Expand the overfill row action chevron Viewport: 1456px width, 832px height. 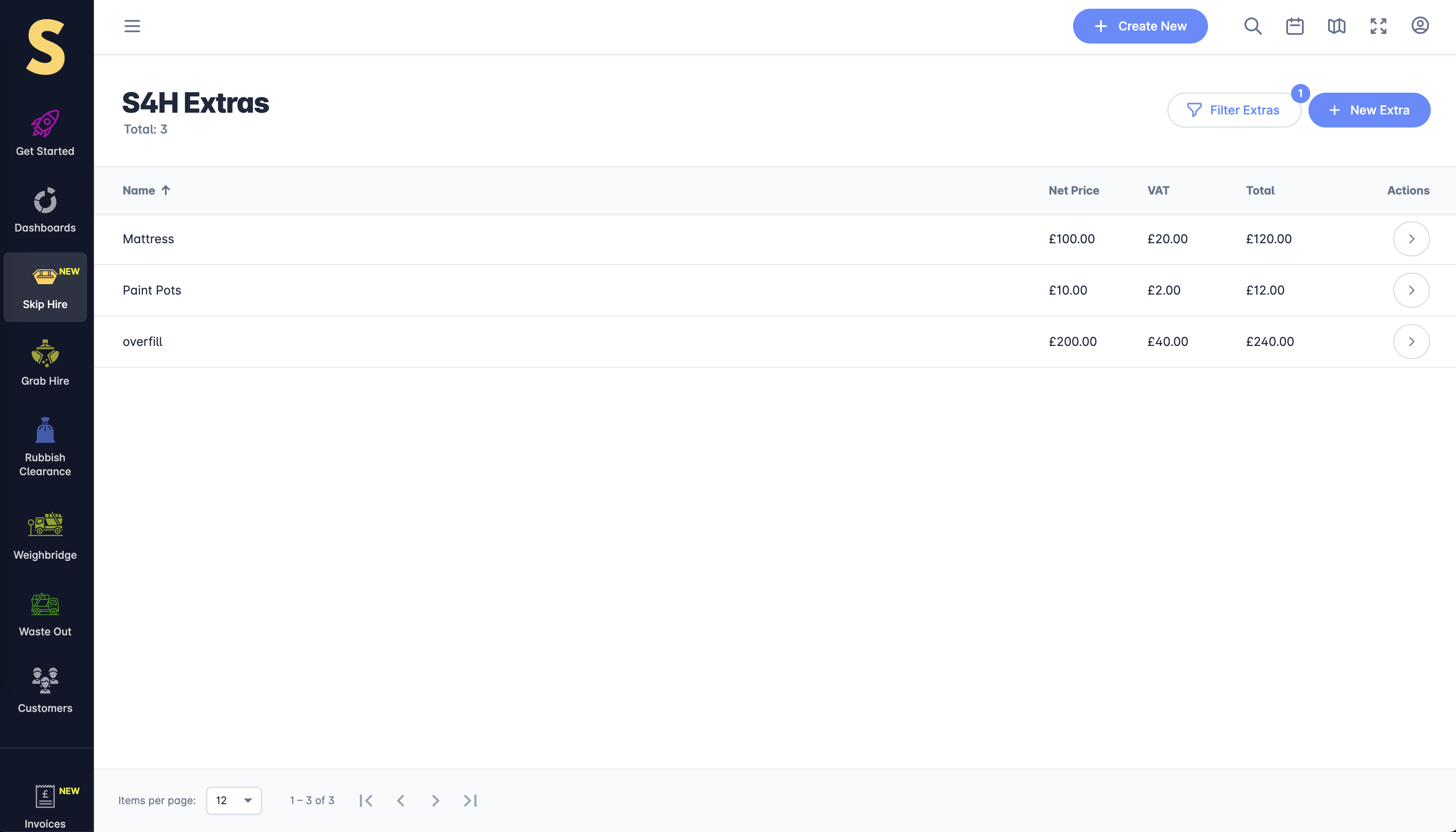pos(1411,342)
